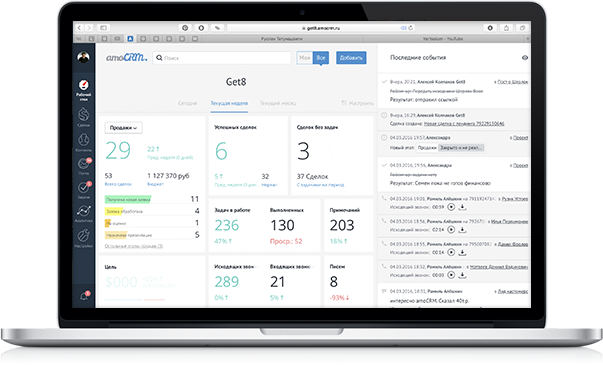Open the deals dollar icon in sidebar
The image size is (603, 365).
click(83, 114)
